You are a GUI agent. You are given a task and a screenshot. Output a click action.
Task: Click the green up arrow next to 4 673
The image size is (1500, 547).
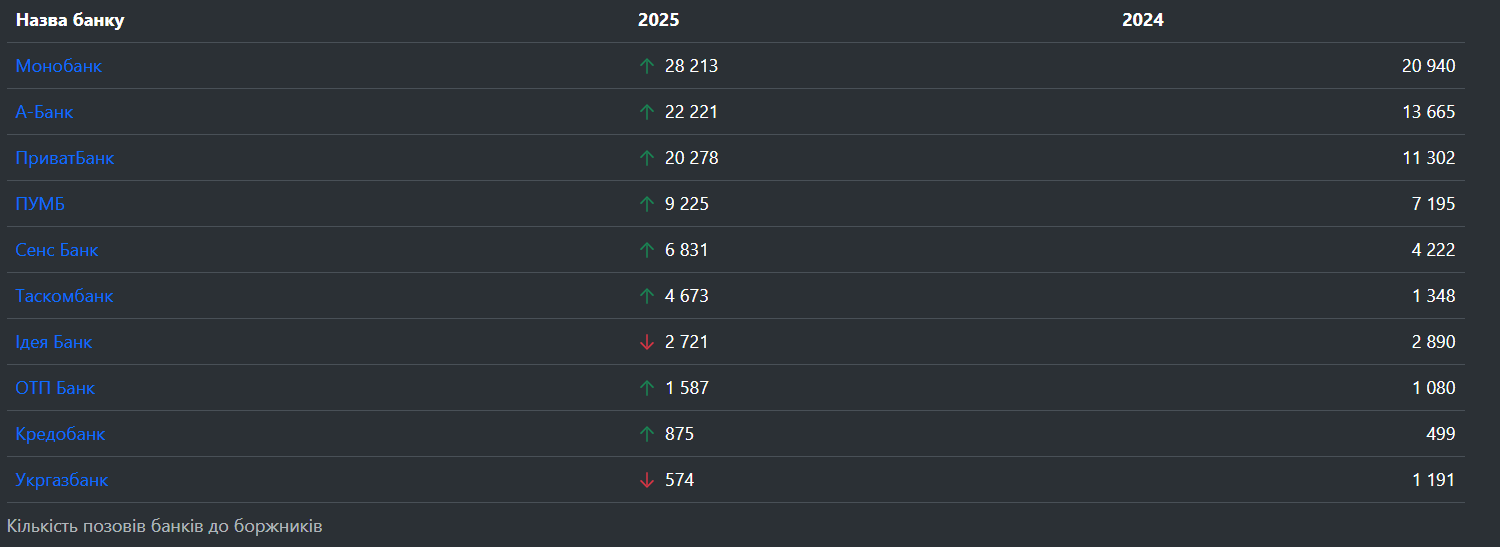pos(647,296)
